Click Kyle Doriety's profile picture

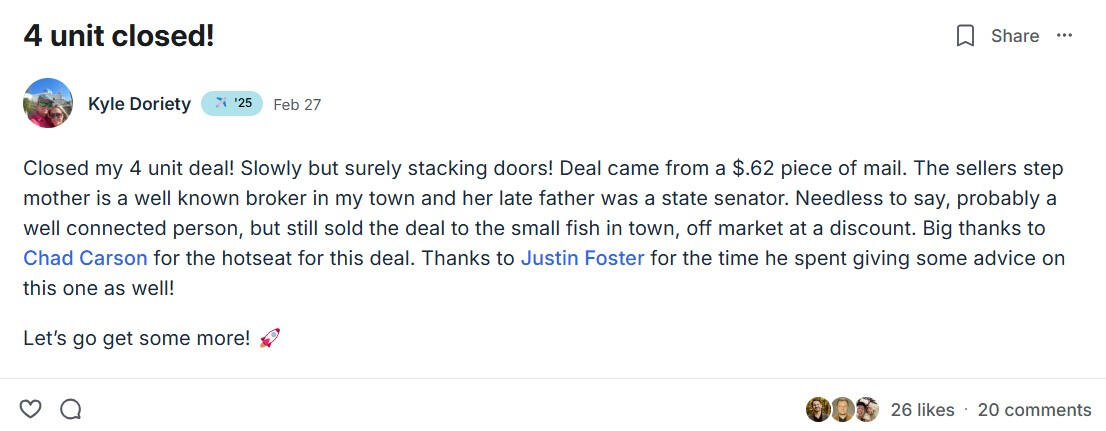[48, 103]
